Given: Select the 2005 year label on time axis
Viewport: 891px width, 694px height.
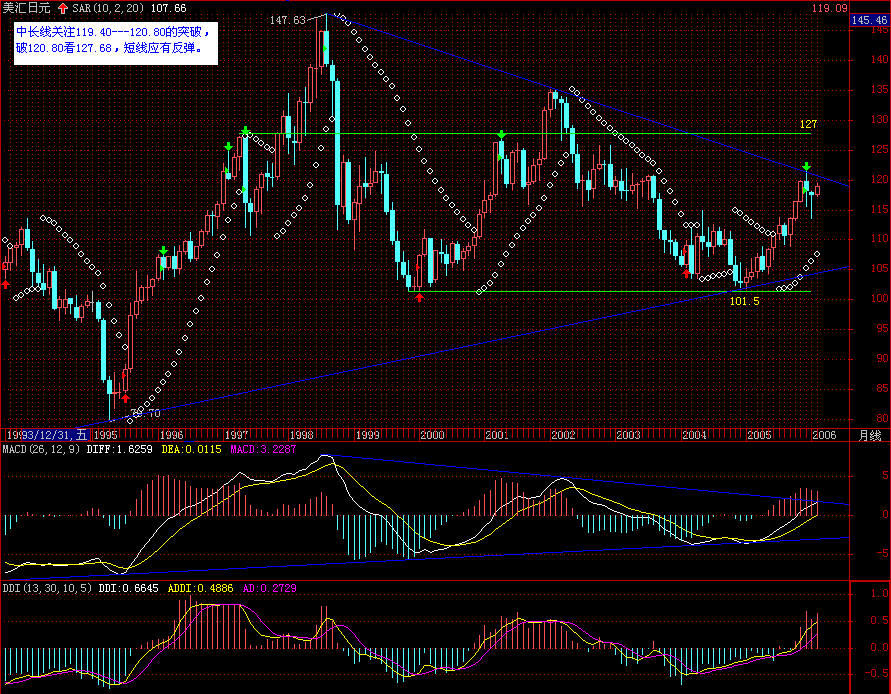Looking at the screenshot, I should coord(759,435).
